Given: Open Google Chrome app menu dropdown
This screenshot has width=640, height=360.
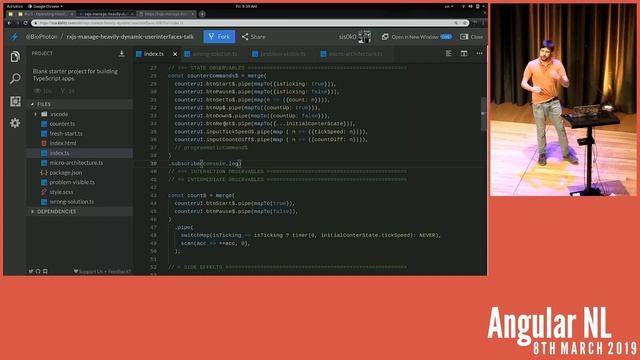Looking at the screenshot, I should pos(45,7).
